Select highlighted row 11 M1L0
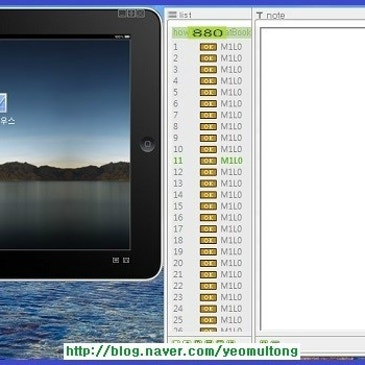The height and width of the screenshot is (365, 365). click(210, 161)
